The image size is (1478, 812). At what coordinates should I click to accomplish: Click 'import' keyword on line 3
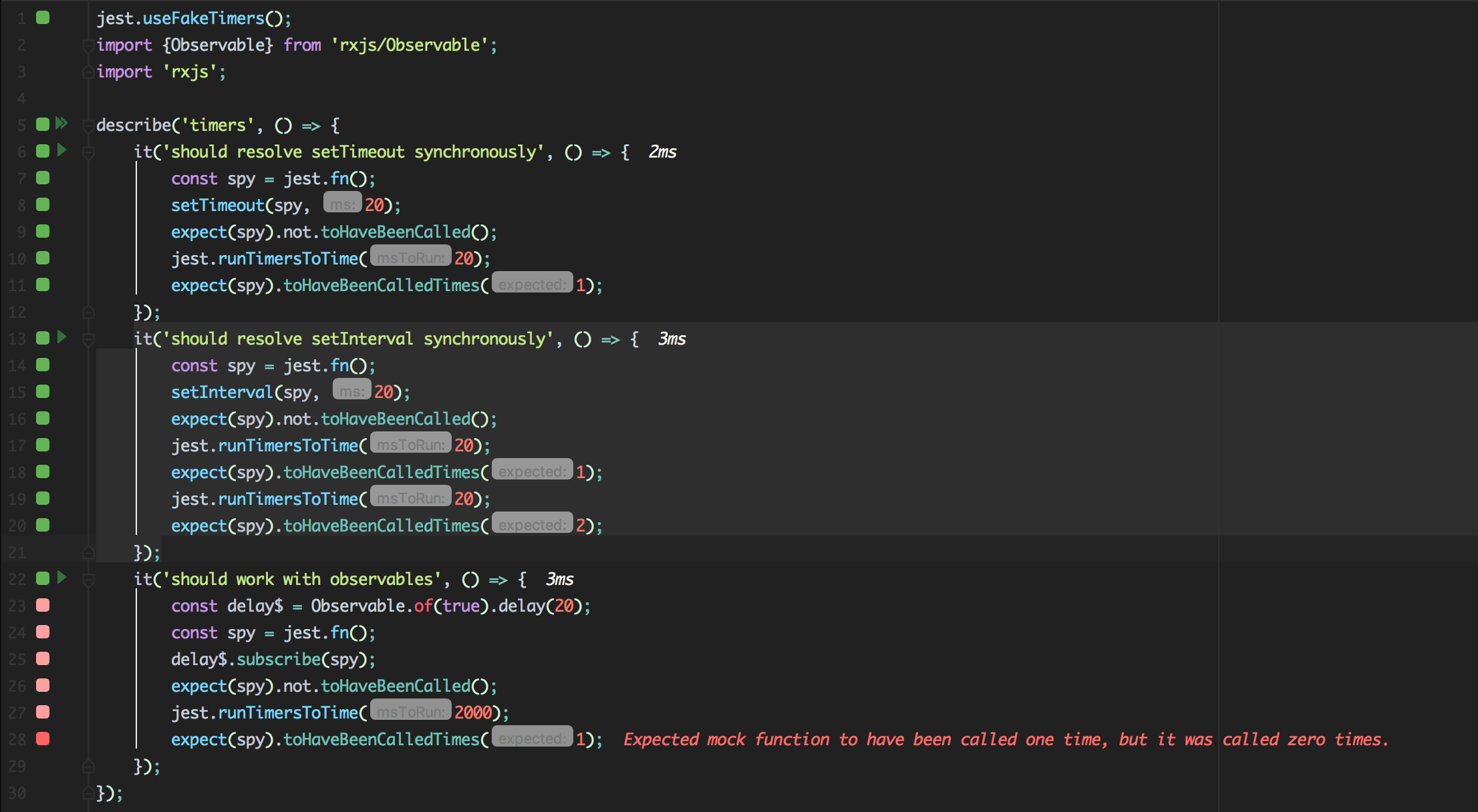pyautogui.click(x=124, y=71)
